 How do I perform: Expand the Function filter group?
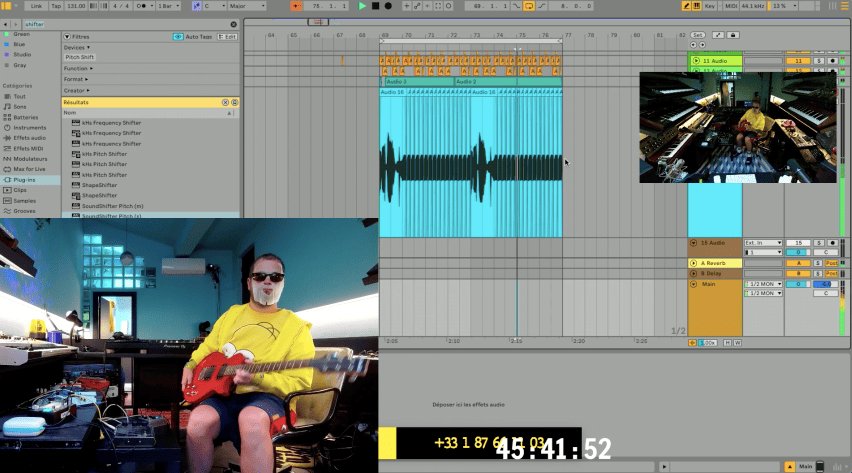(76, 68)
